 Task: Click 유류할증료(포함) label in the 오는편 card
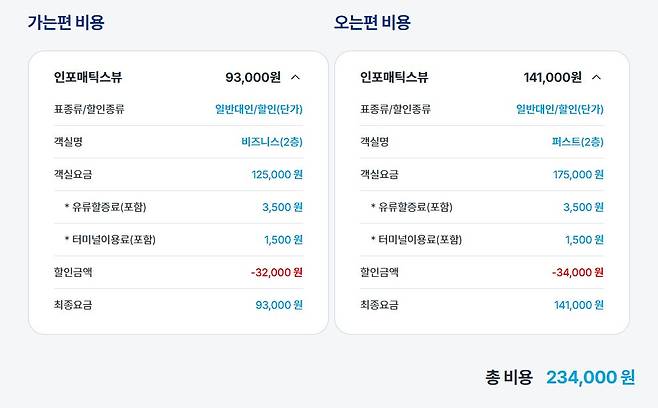pyautogui.click(x=412, y=207)
